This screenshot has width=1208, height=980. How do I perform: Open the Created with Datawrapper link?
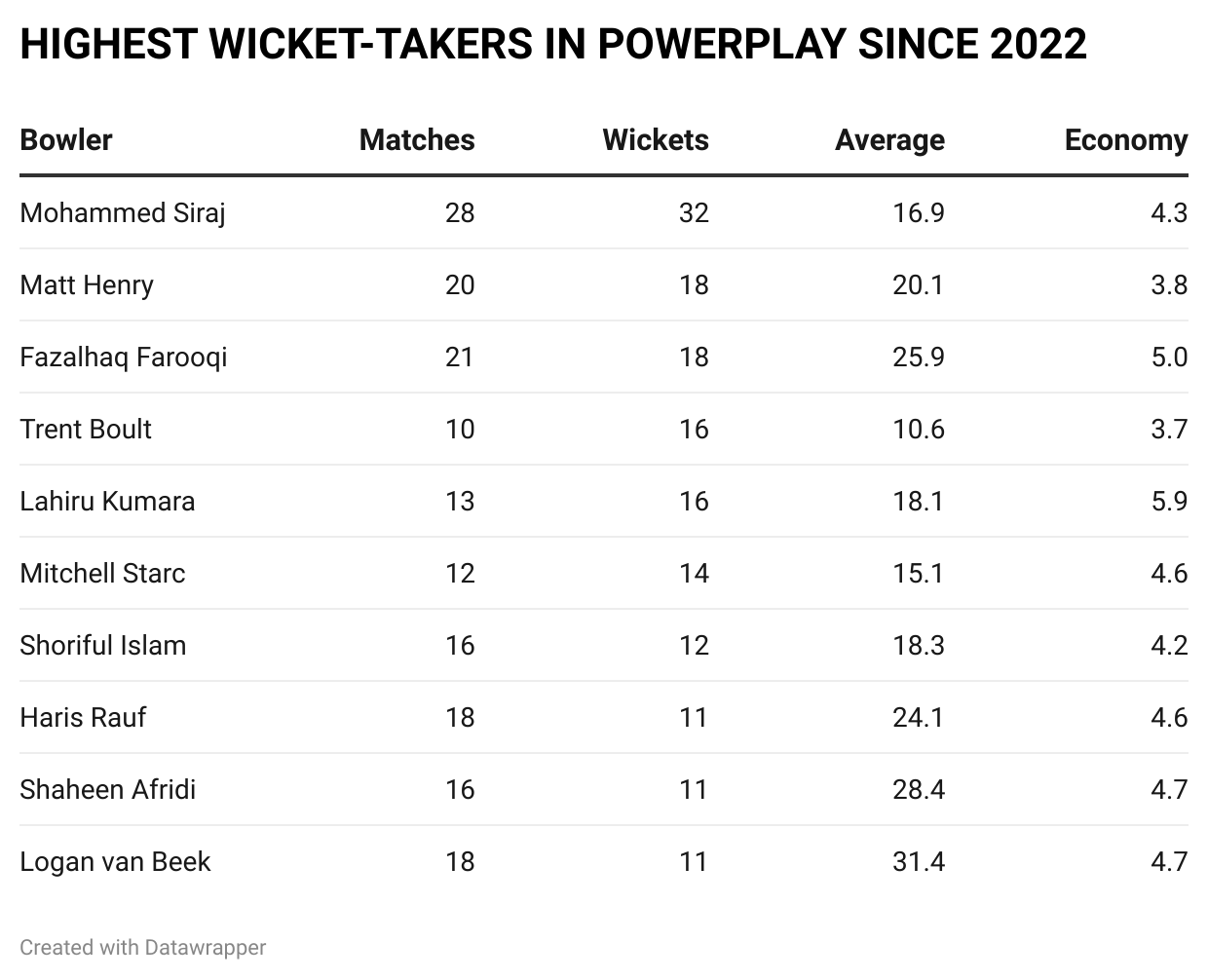click(x=142, y=947)
